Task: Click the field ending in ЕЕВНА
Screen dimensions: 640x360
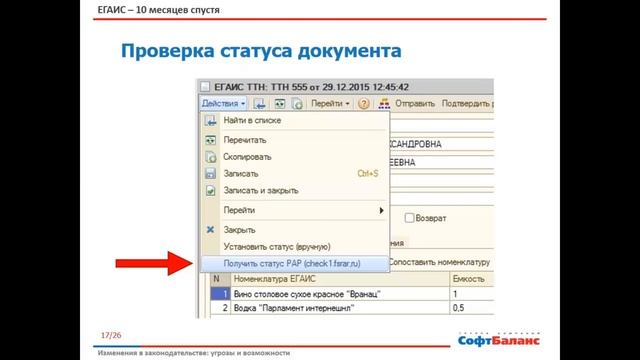Action: [x=442, y=162]
